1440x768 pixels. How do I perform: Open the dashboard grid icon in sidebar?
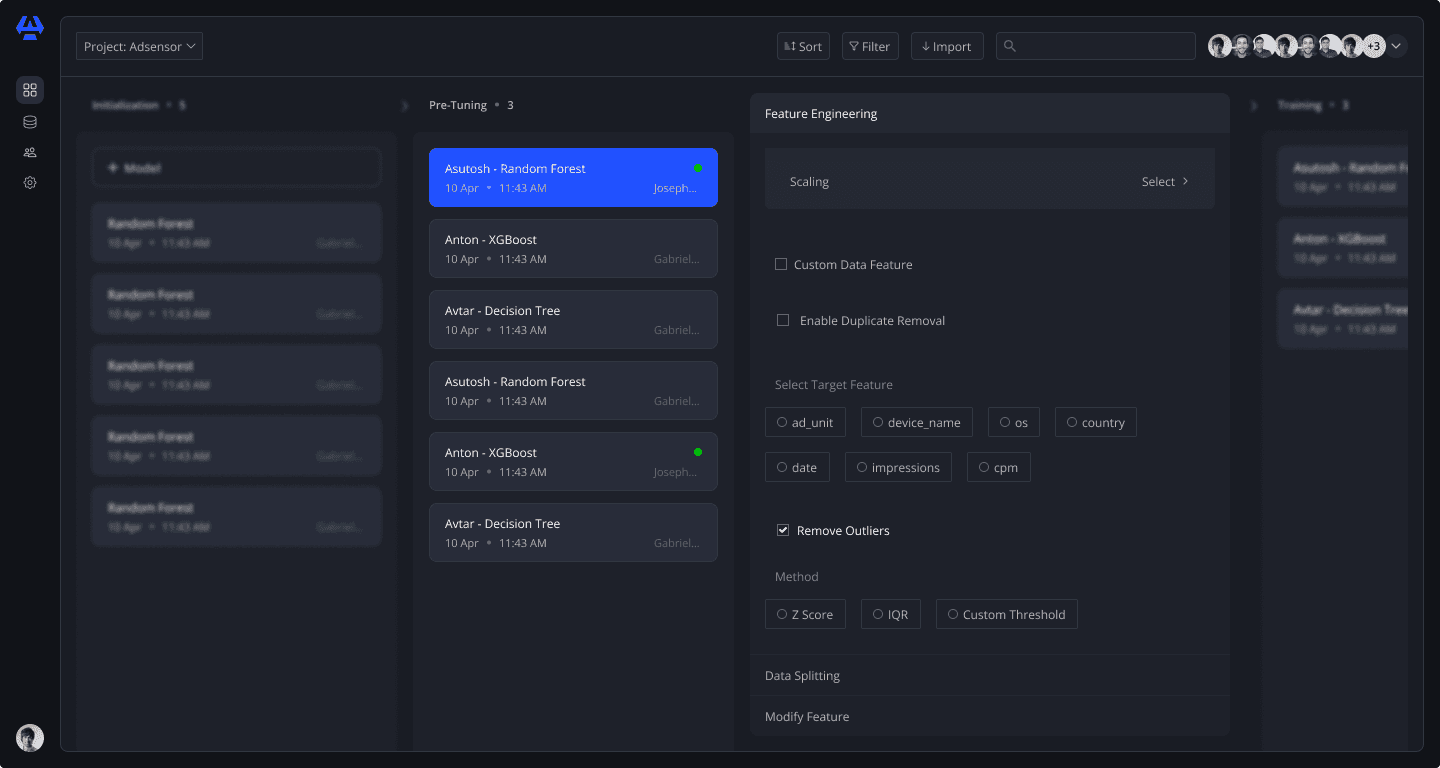point(30,90)
